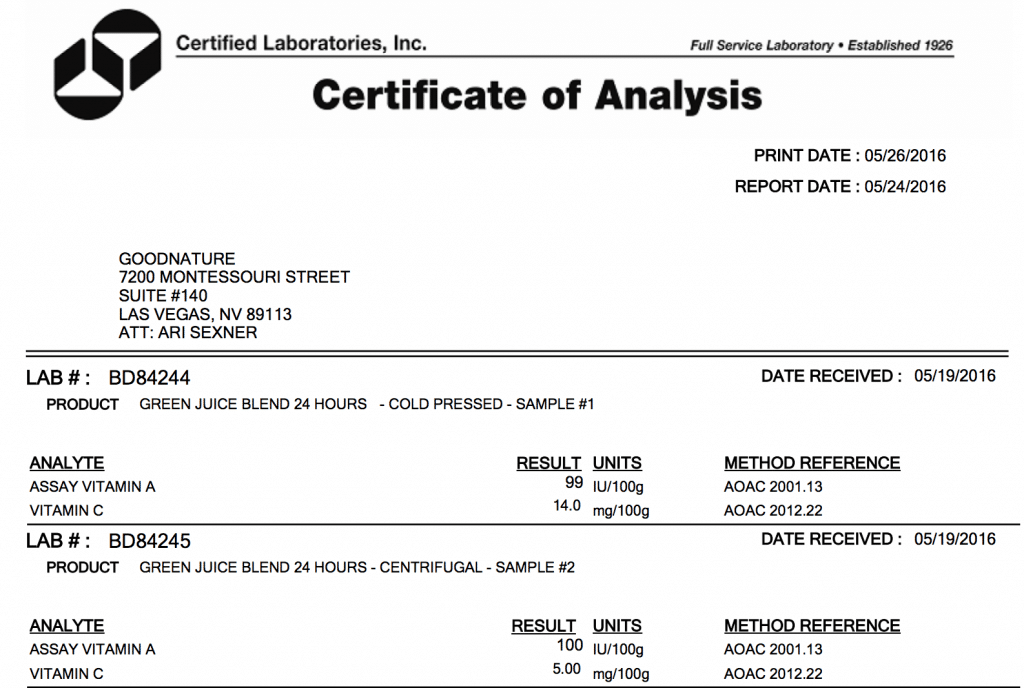Click the "Full Service Laboratory • Established 1926" tagline

click(822, 45)
